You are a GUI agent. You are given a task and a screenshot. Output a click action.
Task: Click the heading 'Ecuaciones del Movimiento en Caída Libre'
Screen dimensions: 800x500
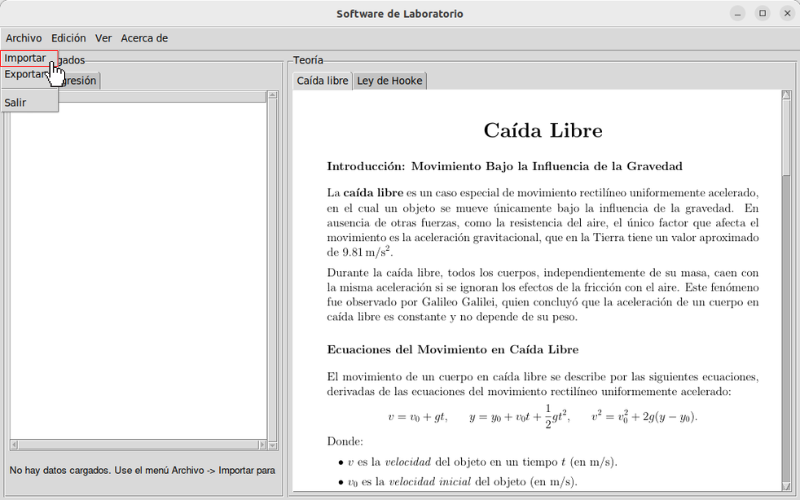[453, 349]
